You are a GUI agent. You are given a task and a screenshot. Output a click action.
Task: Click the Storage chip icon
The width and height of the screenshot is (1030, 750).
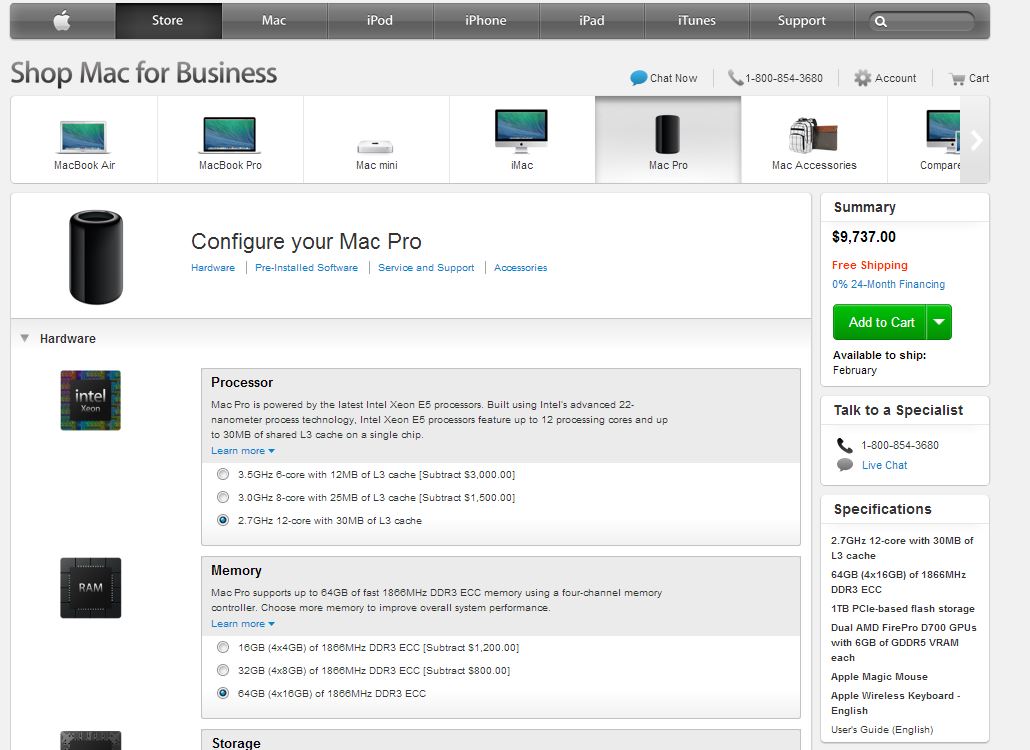pyautogui.click(x=91, y=740)
